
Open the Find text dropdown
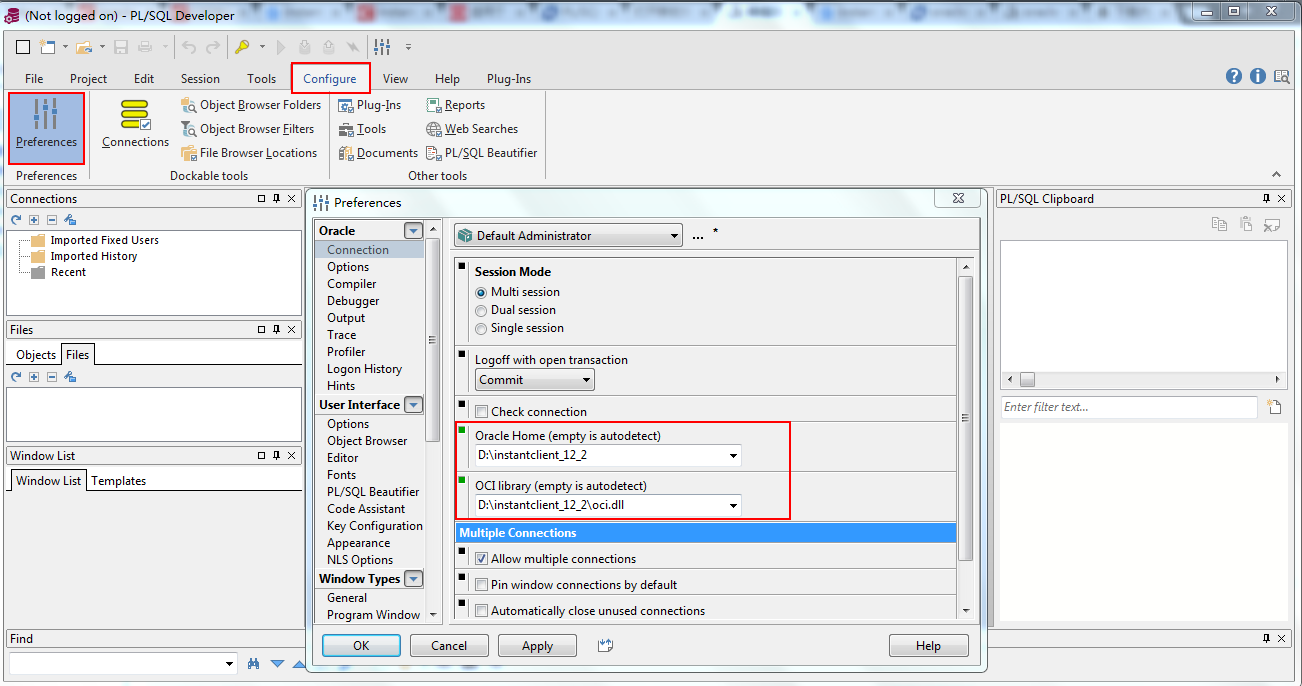[229, 664]
